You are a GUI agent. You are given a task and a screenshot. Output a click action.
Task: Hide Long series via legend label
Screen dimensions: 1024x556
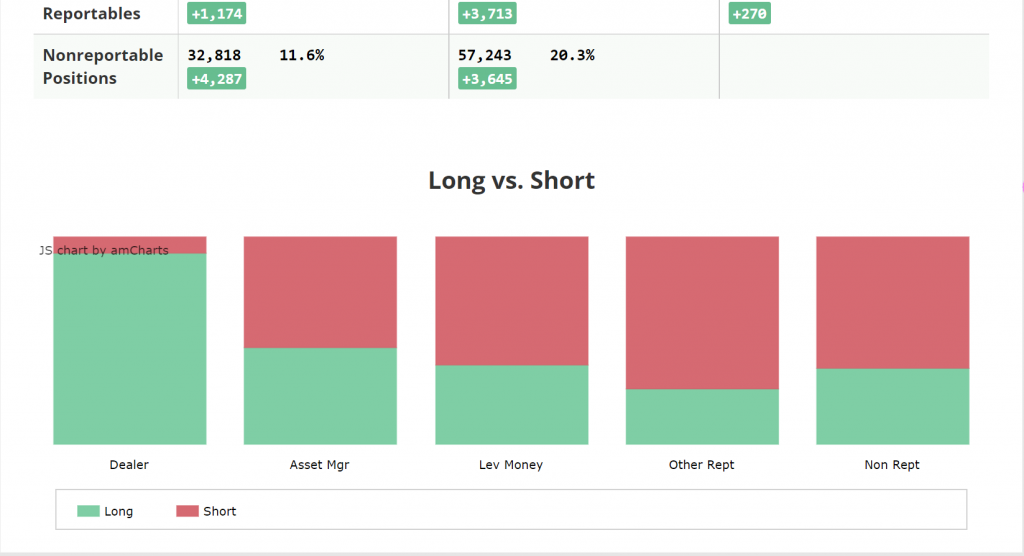point(118,511)
